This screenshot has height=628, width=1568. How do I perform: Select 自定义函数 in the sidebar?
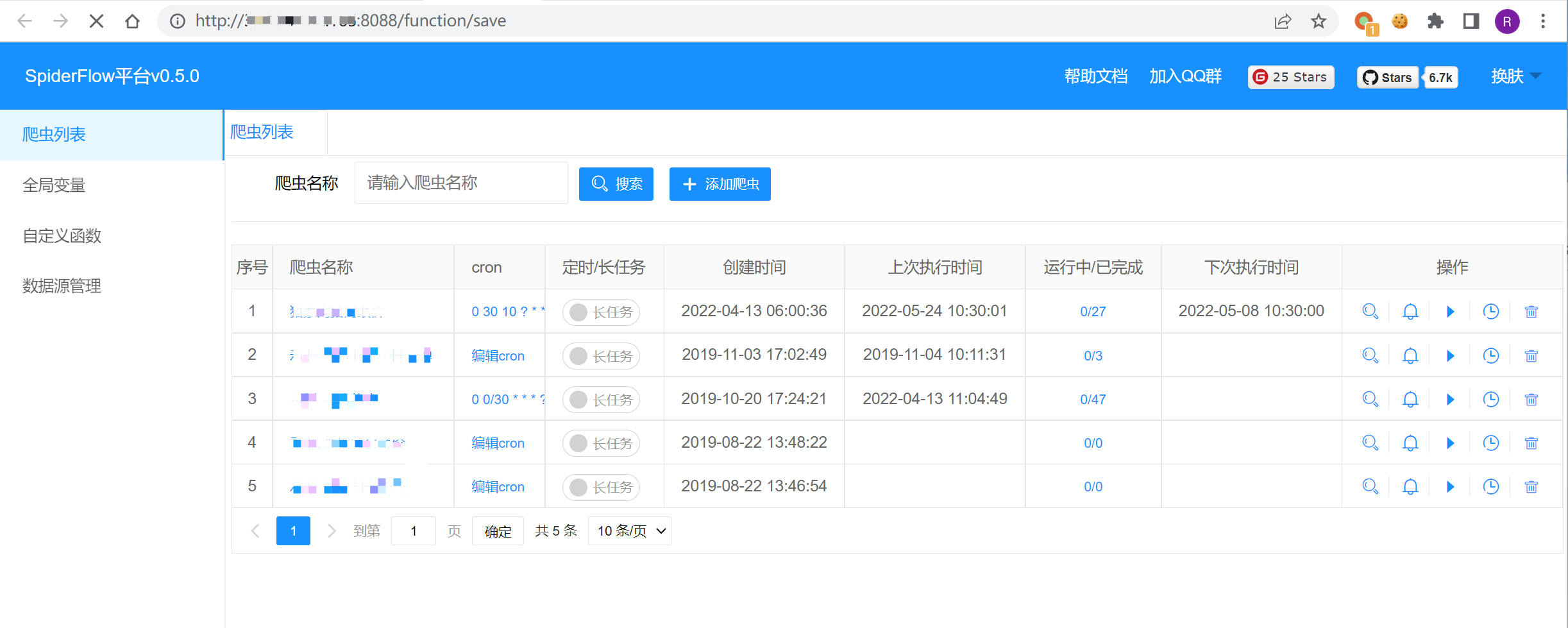[62, 236]
